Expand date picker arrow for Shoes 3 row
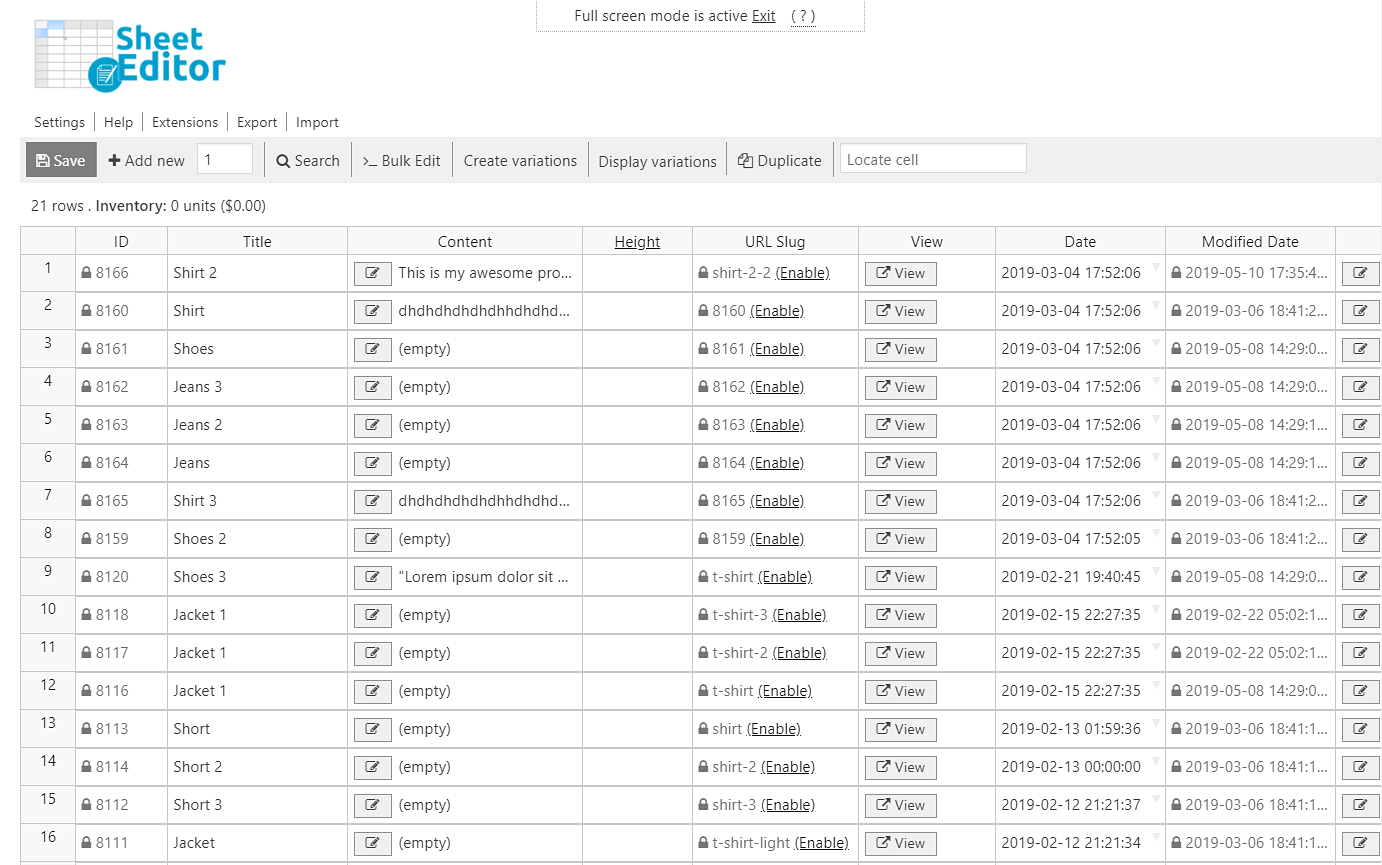The height and width of the screenshot is (865, 1382). [x=1155, y=571]
